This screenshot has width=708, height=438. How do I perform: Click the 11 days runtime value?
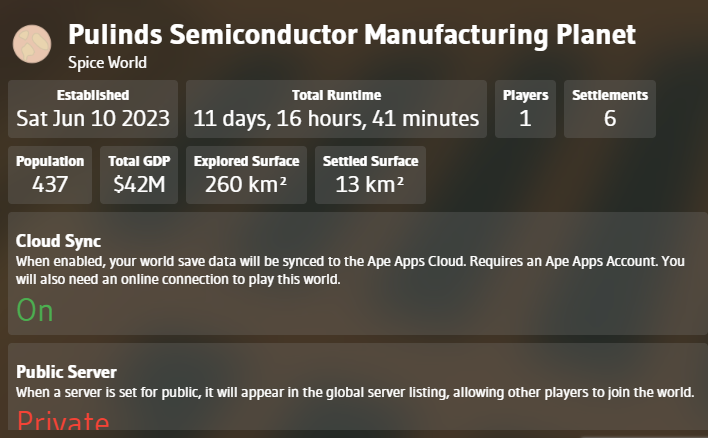pos(336,119)
